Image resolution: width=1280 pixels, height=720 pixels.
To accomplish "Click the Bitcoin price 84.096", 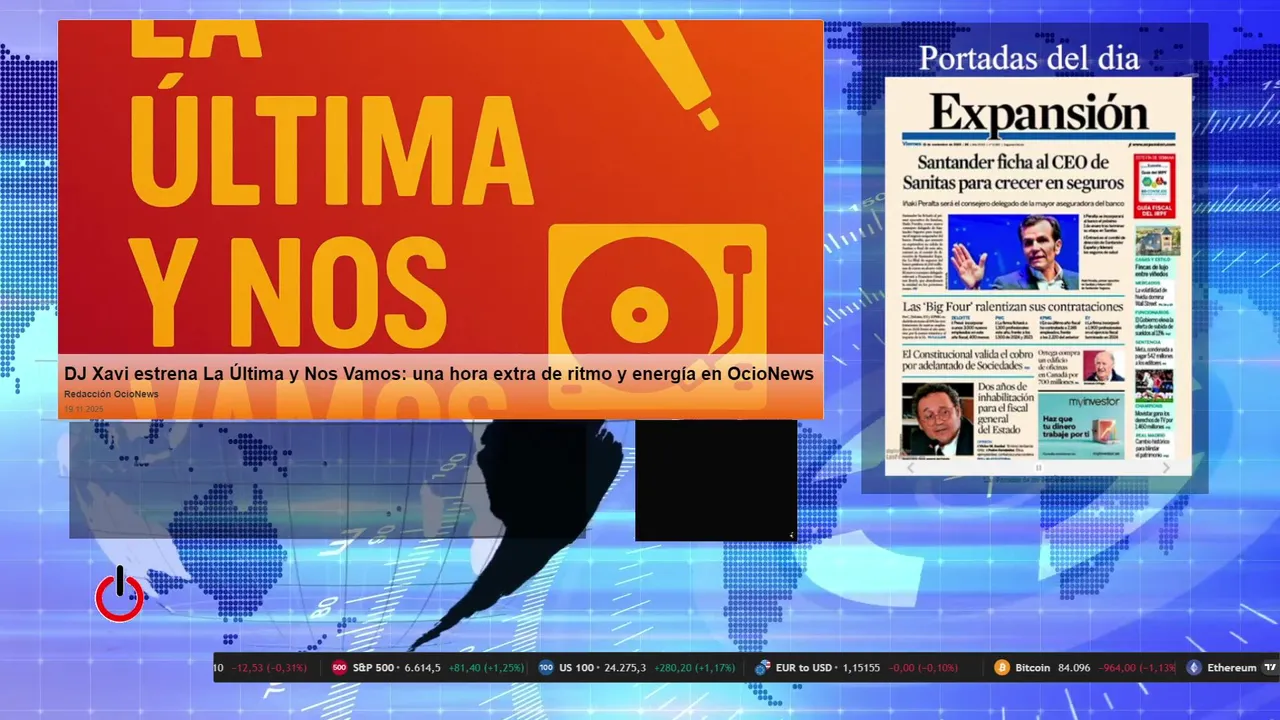I will [1075, 667].
